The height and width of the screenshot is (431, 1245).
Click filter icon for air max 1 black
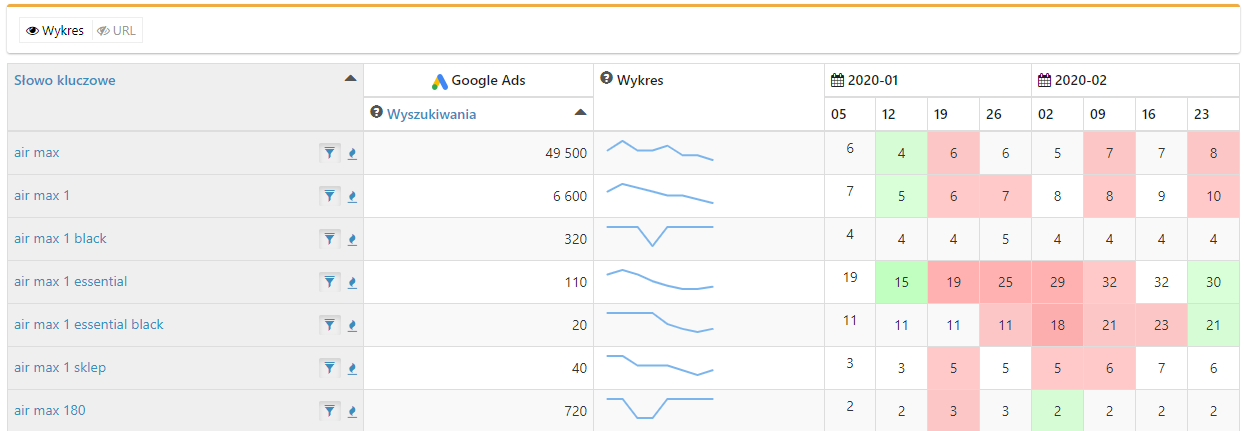coord(329,239)
